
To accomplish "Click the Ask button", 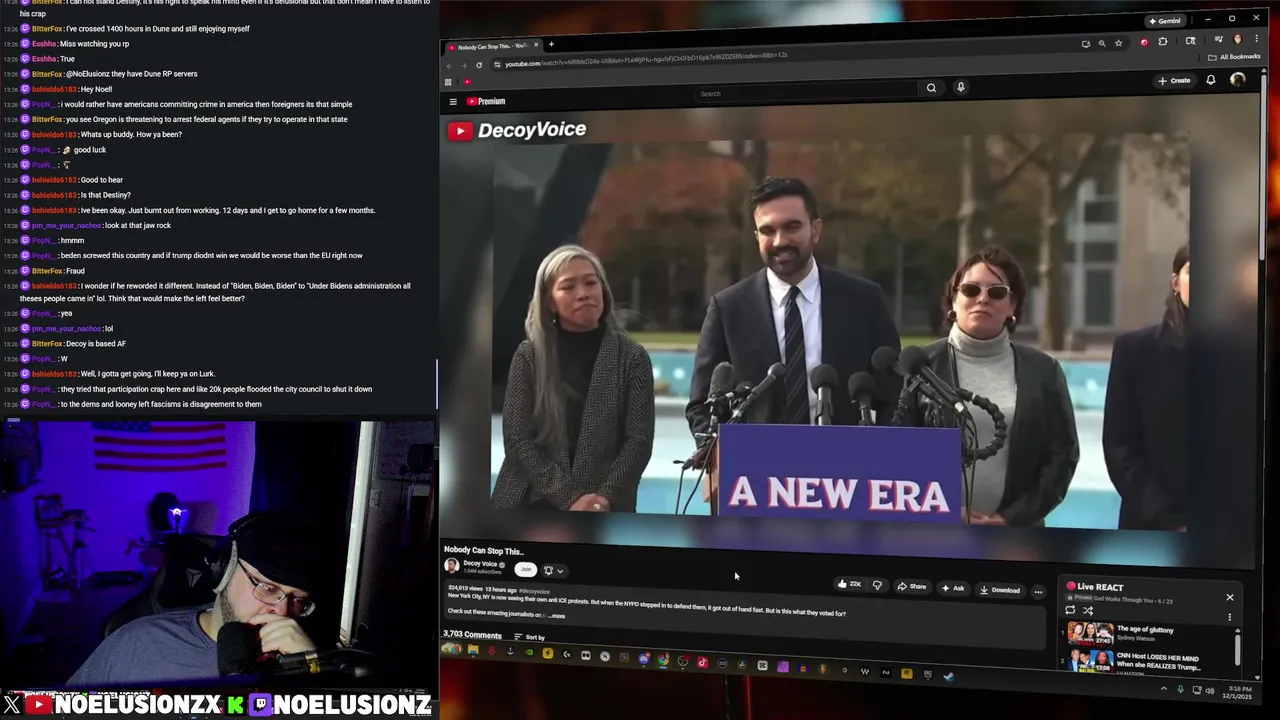I will point(953,588).
